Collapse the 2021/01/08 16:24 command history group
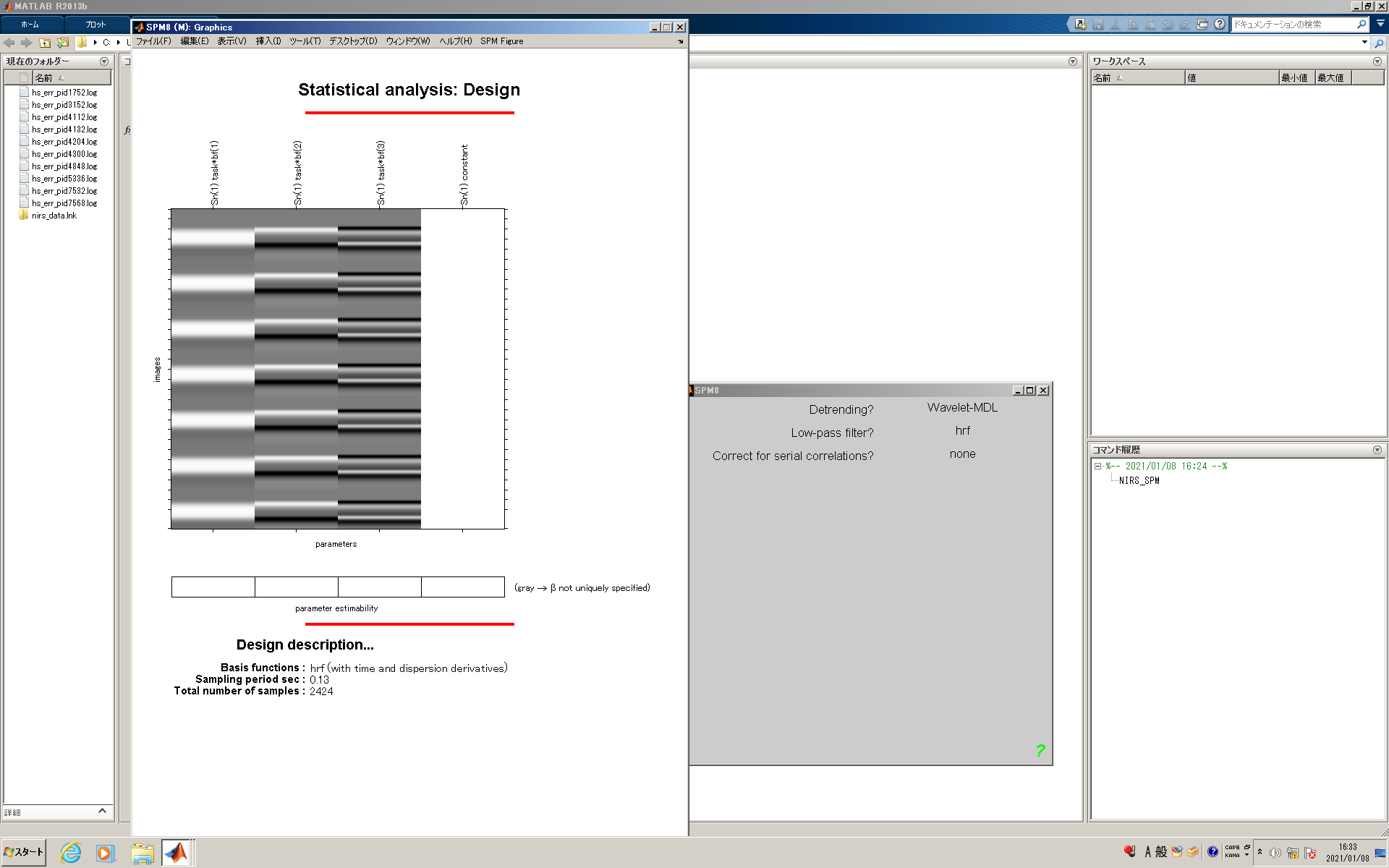This screenshot has width=1389, height=868. [1097, 467]
